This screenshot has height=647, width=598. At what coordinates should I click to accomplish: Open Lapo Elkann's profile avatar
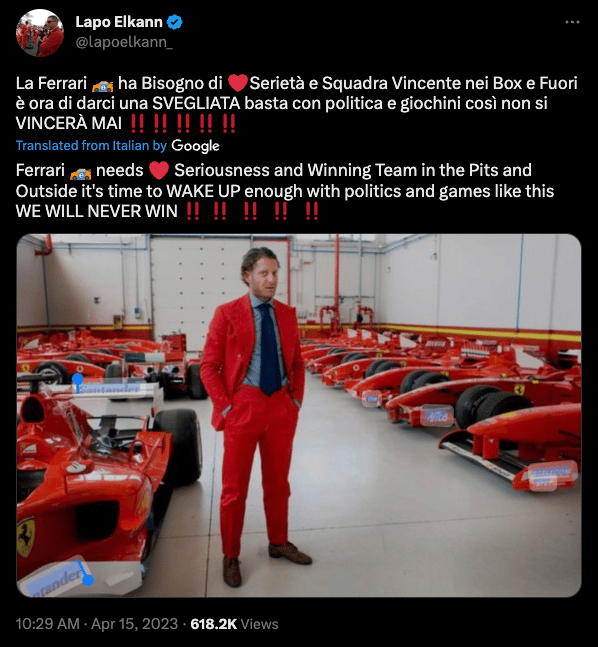(x=40, y=33)
